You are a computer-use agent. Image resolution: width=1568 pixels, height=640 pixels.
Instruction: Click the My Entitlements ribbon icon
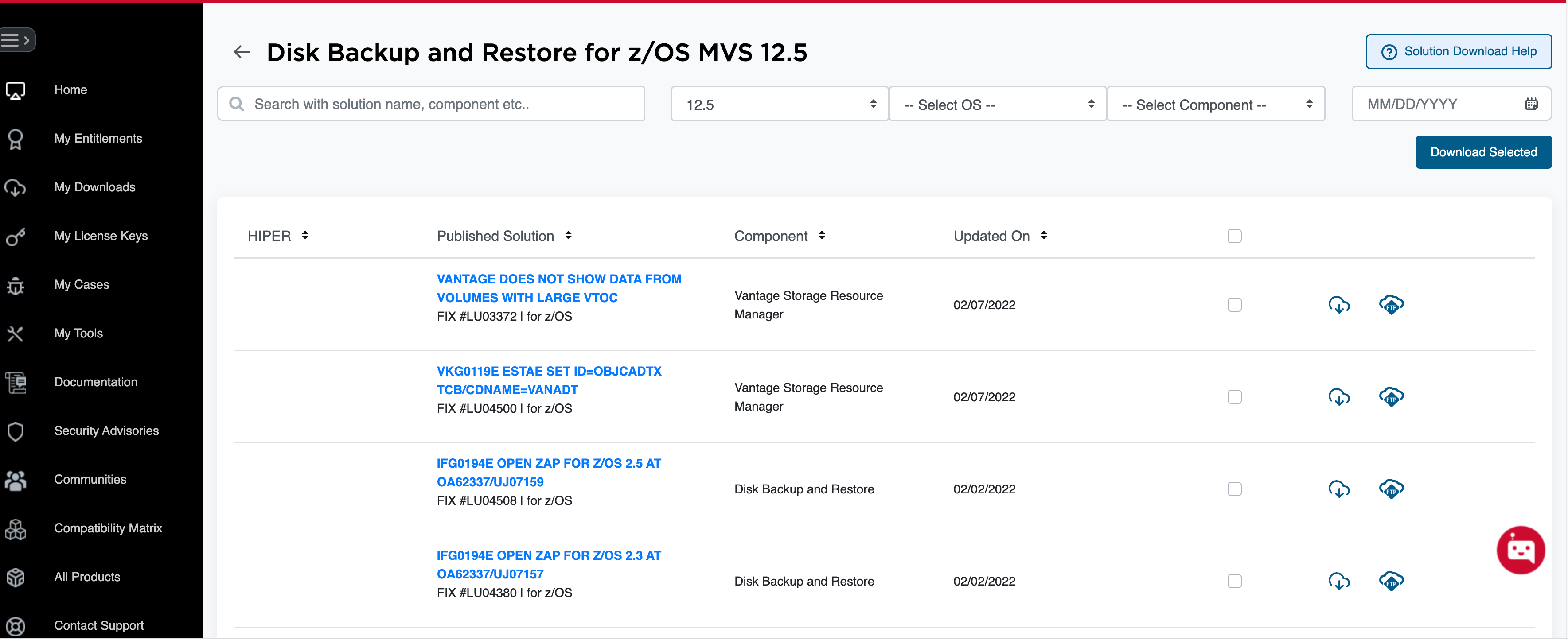click(x=15, y=140)
